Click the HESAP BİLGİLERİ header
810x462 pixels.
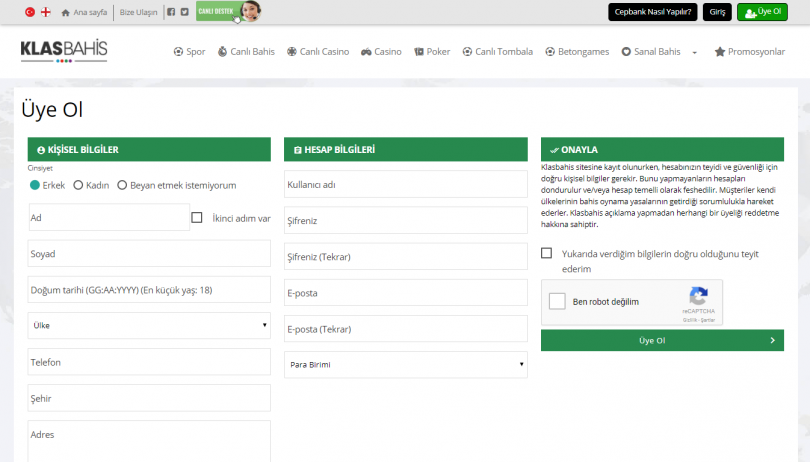coord(406,149)
